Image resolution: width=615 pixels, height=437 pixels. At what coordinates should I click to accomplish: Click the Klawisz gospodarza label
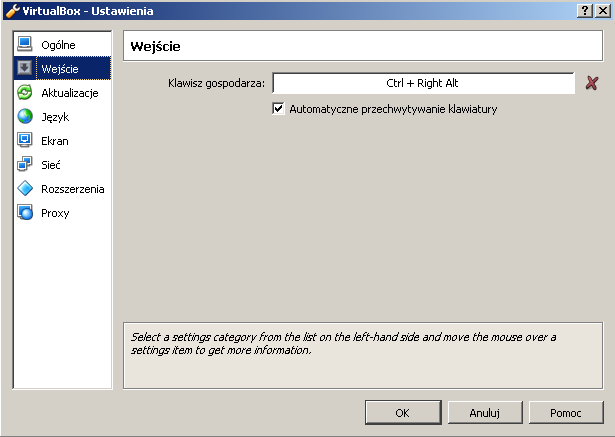click(x=216, y=83)
